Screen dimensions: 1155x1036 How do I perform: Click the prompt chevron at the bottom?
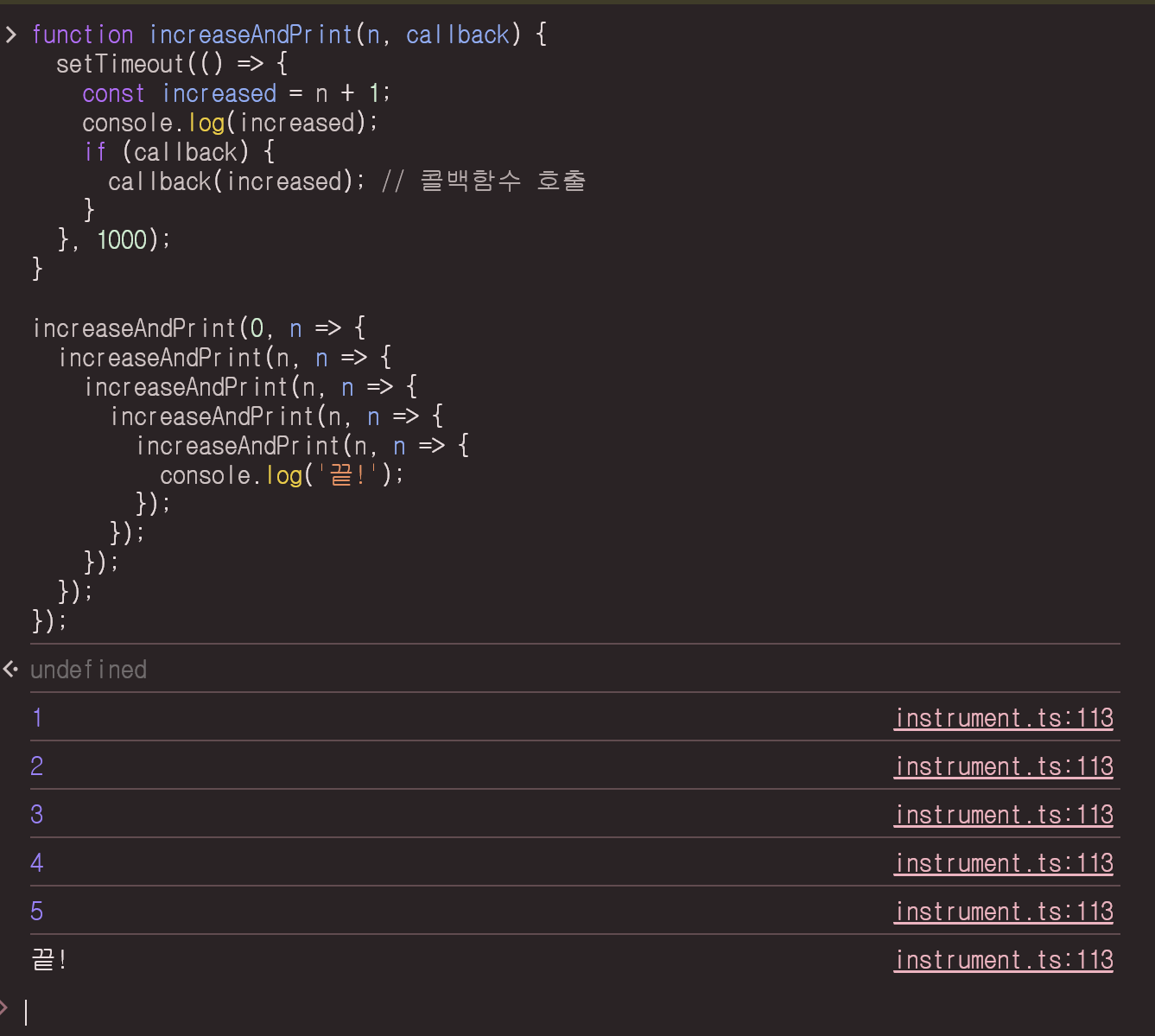coord(4,1007)
